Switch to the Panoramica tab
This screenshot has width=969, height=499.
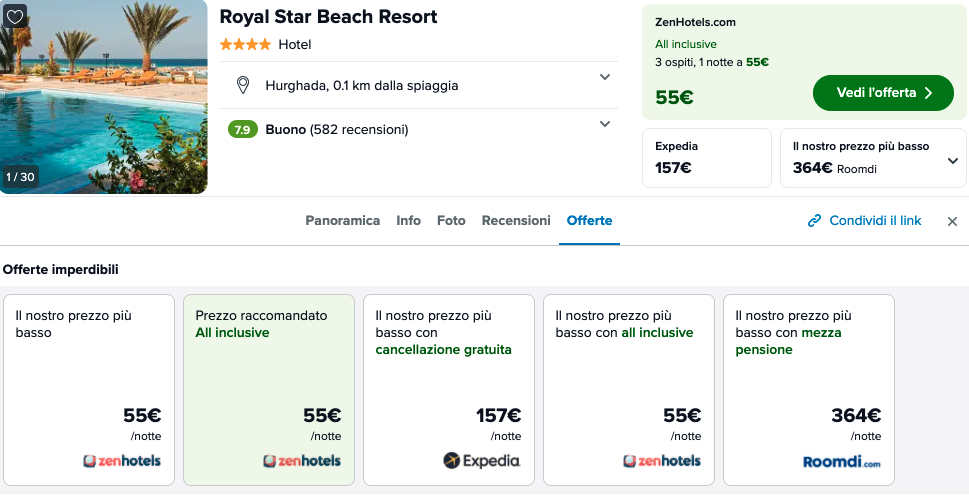coord(342,221)
